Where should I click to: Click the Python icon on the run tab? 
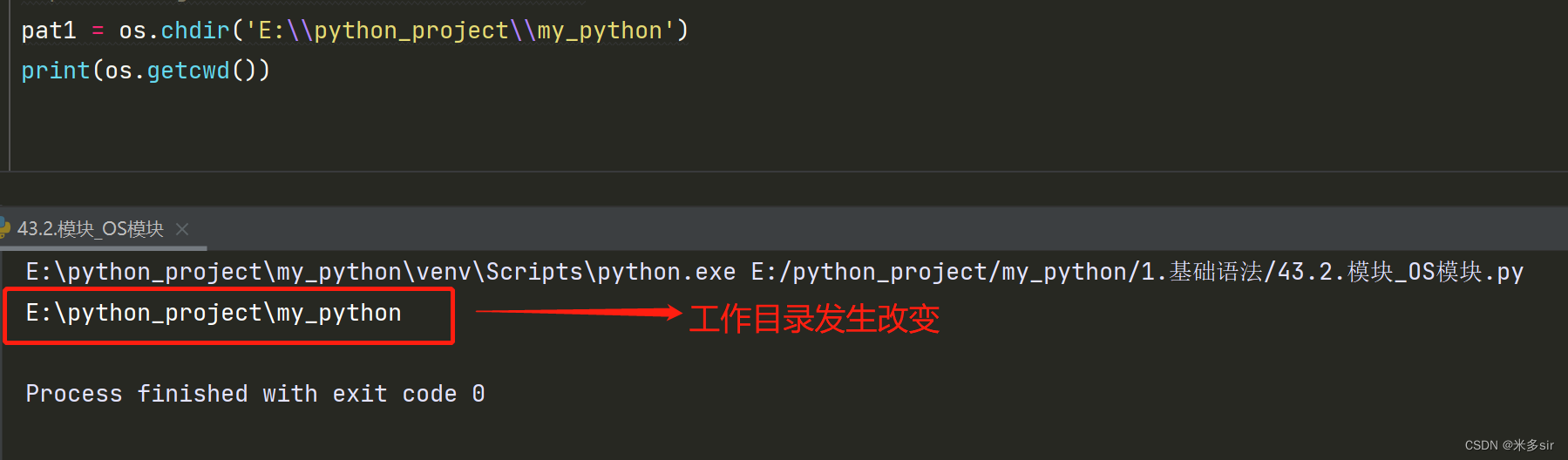click(x=4, y=228)
